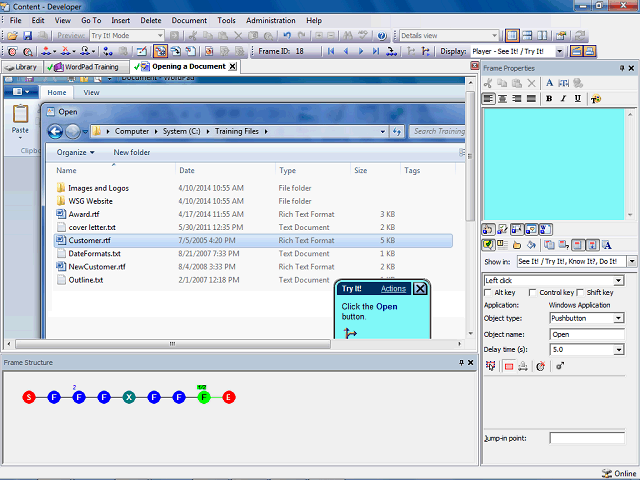Screen dimensions: 640x480
Task: Close the Try It! bubble
Action: (x=420, y=289)
